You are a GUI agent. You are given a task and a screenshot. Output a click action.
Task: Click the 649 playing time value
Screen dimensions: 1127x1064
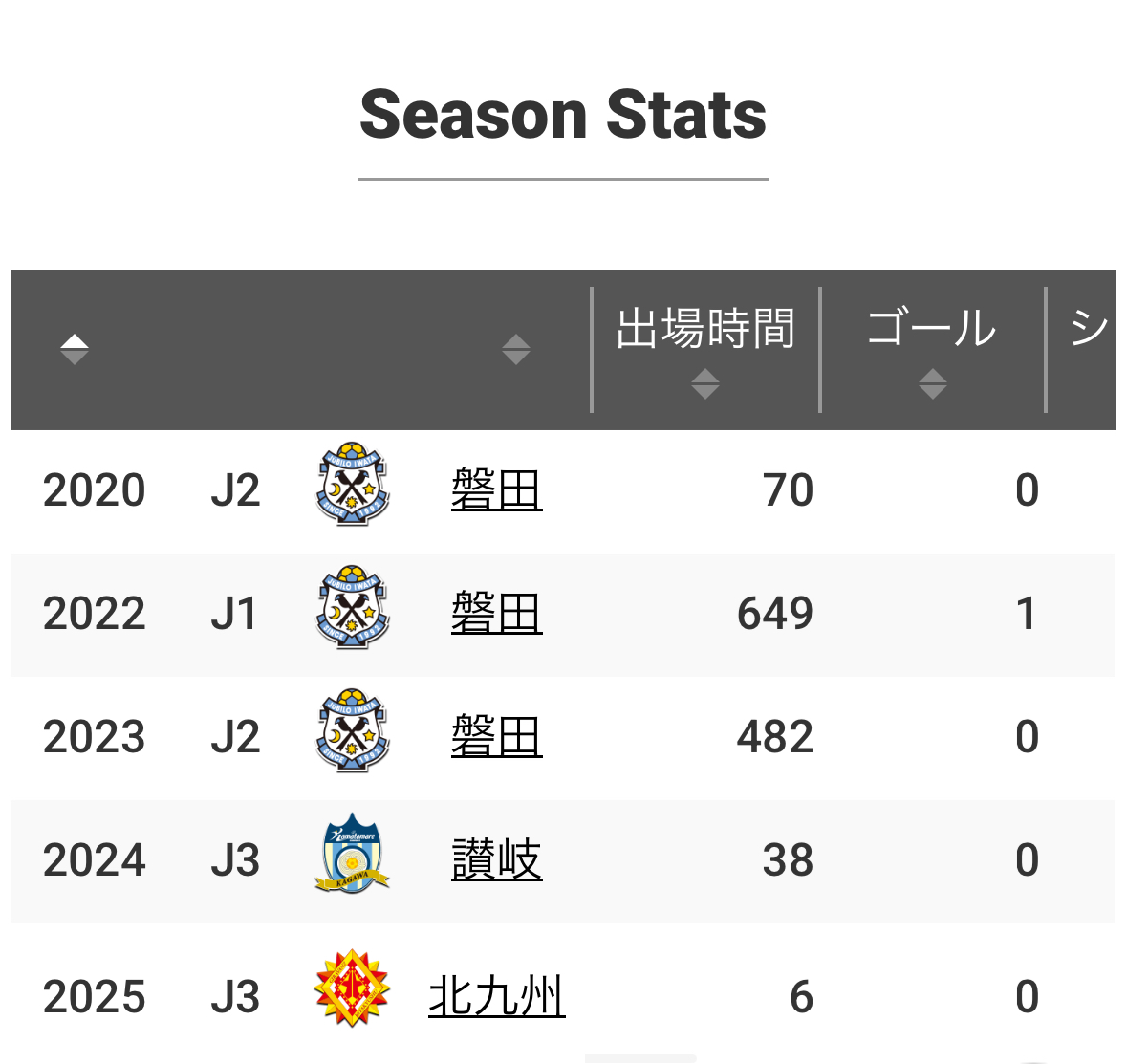(x=775, y=614)
